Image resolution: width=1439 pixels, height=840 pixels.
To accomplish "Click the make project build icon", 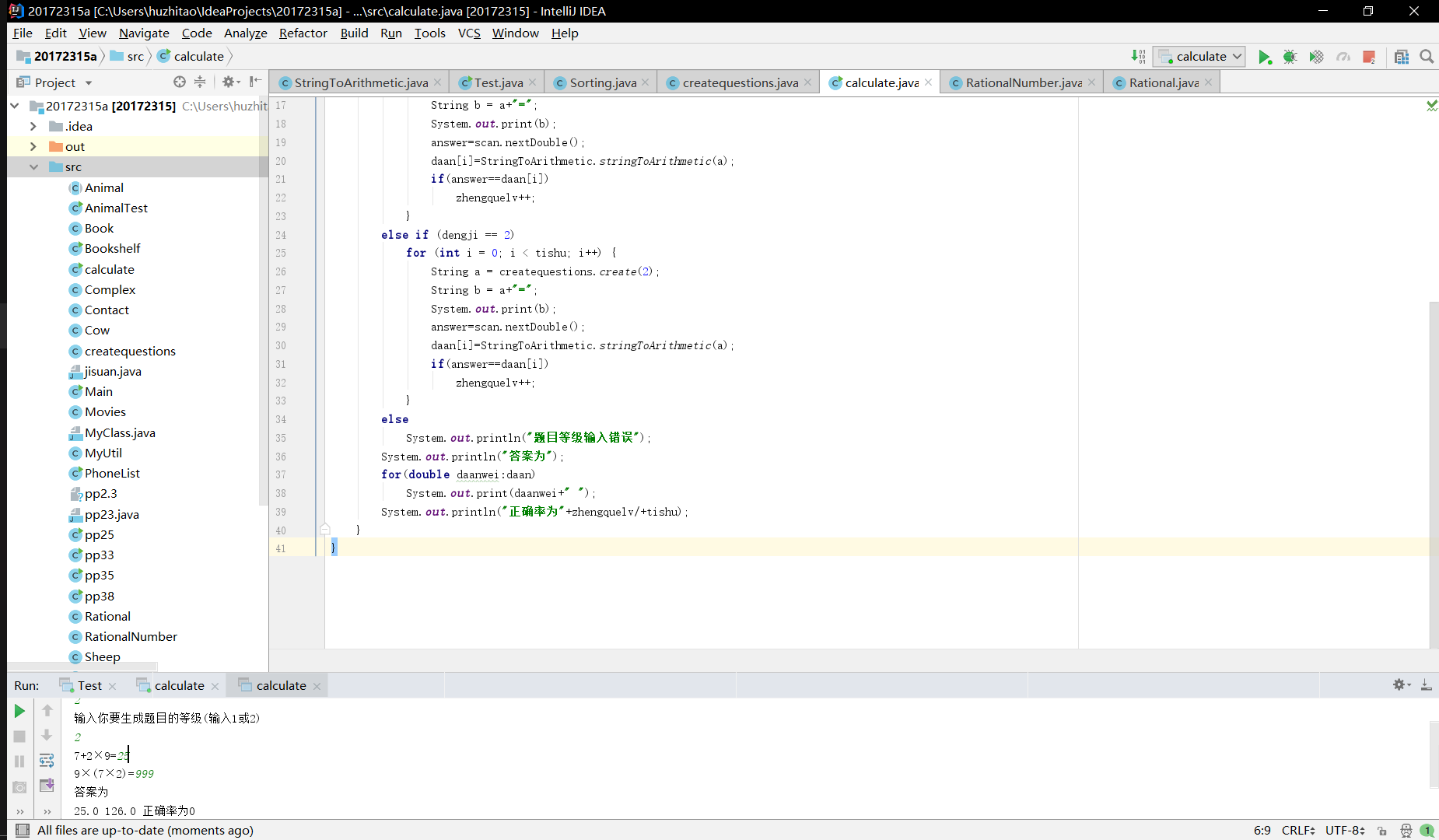I will (1139, 57).
